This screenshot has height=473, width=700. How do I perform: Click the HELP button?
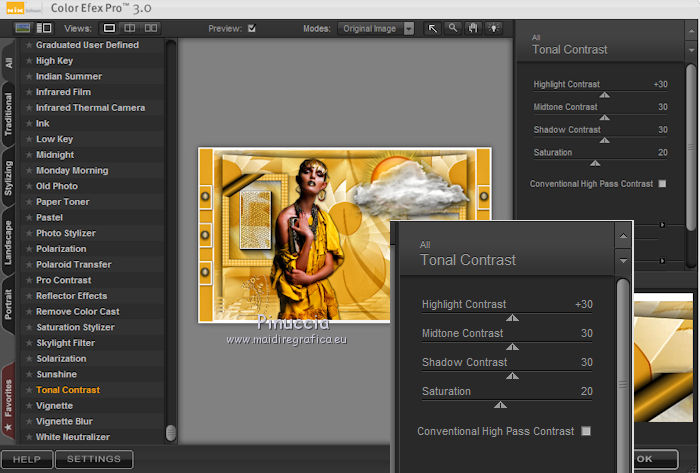[27, 460]
